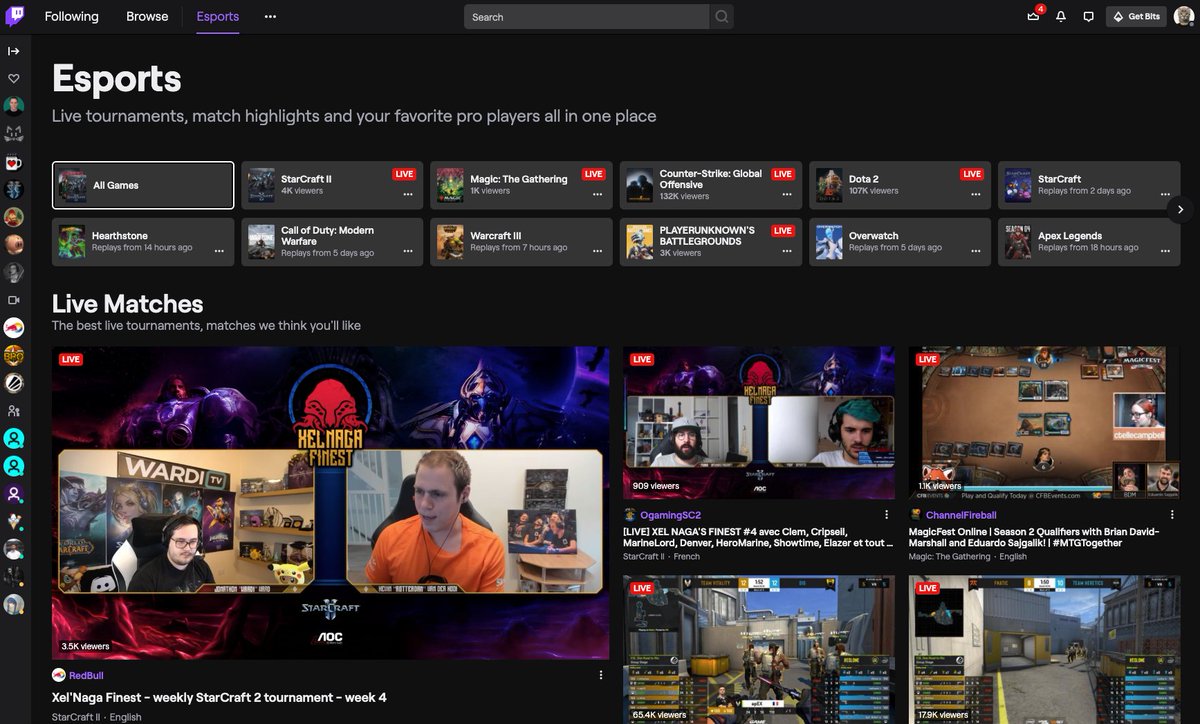This screenshot has height=724, width=1200.
Task: Open MagicFest Online stream title
Action: click(1034, 537)
